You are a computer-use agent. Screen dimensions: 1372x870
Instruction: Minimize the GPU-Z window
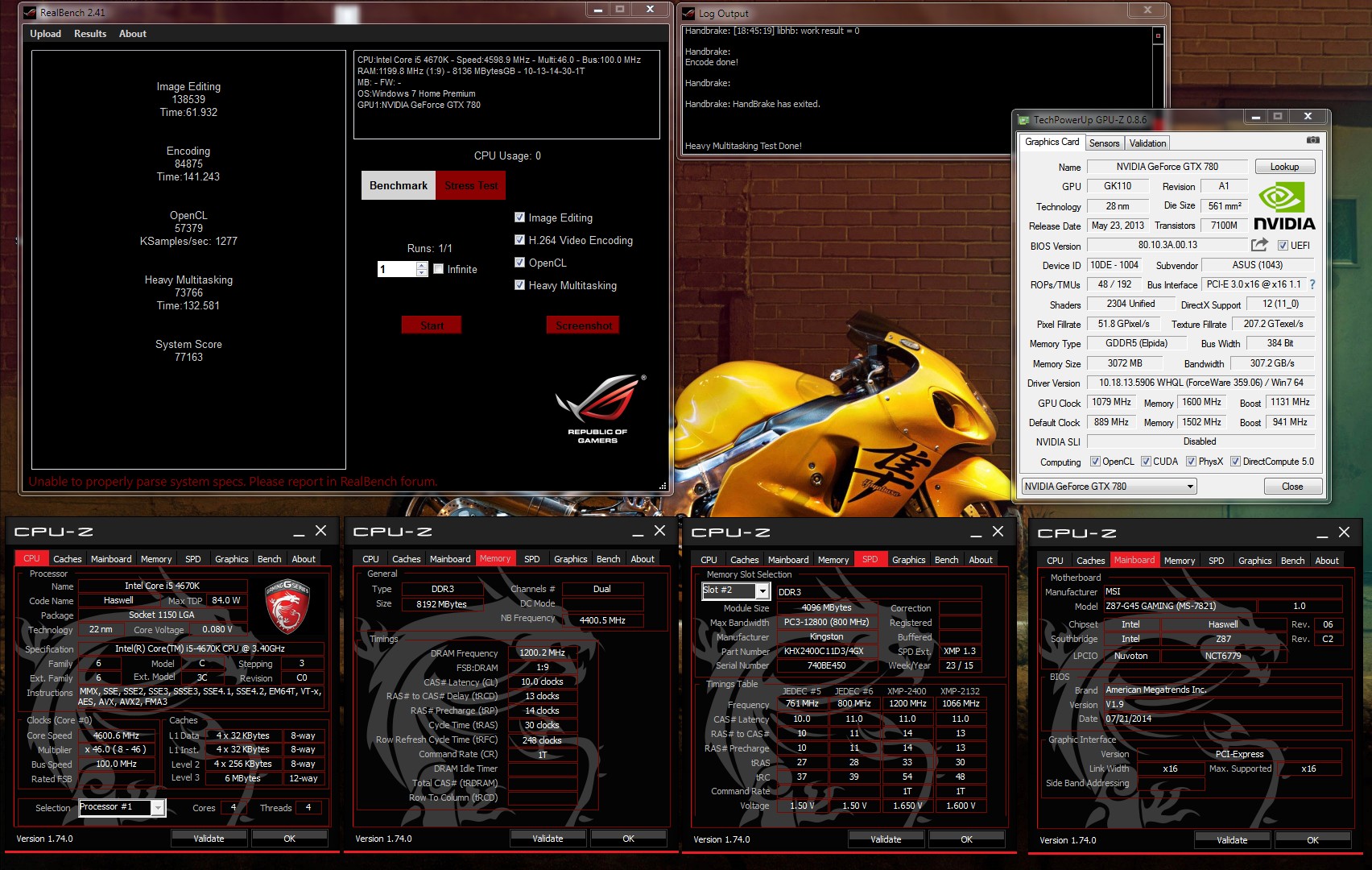pyautogui.click(x=1255, y=117)
